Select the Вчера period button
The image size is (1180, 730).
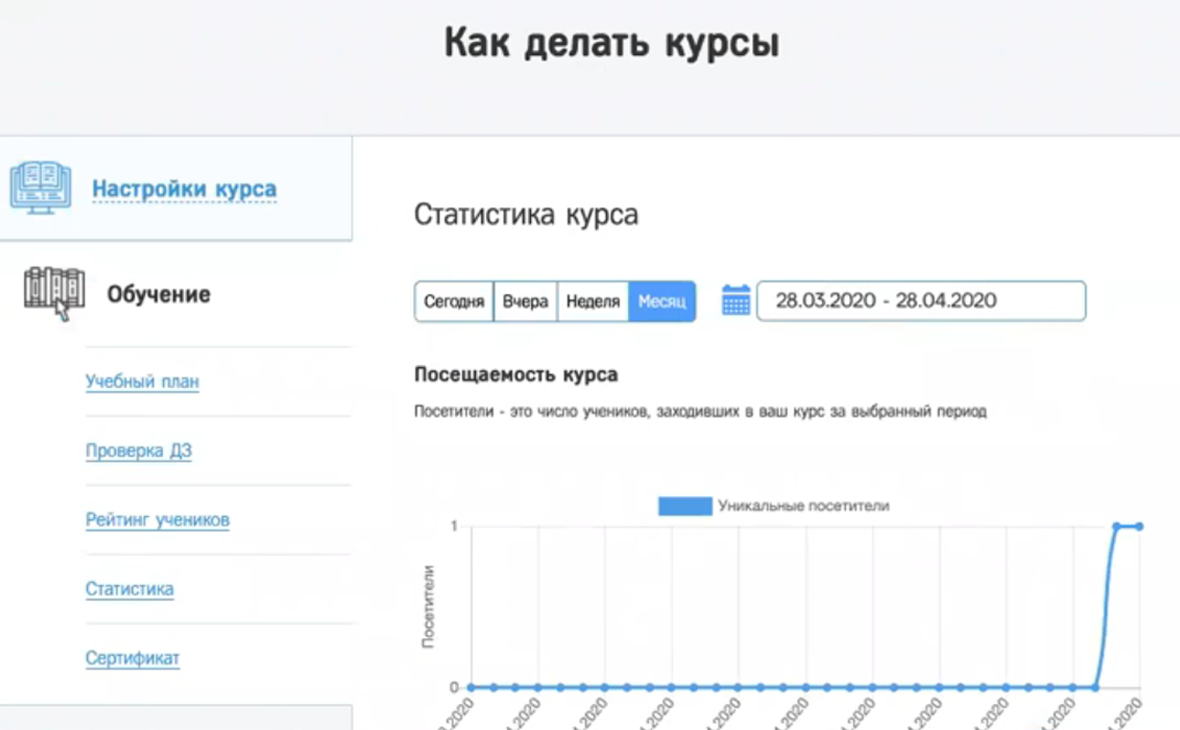[x=525, y=301]
